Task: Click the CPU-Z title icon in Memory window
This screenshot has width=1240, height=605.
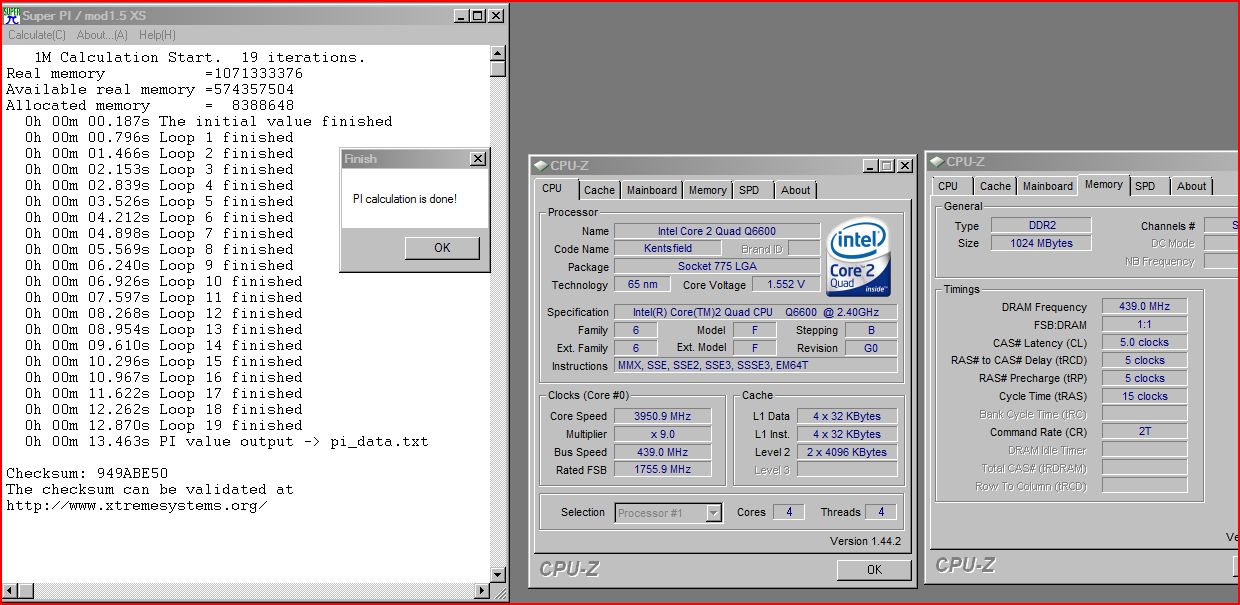Action: tap(936, 161)
